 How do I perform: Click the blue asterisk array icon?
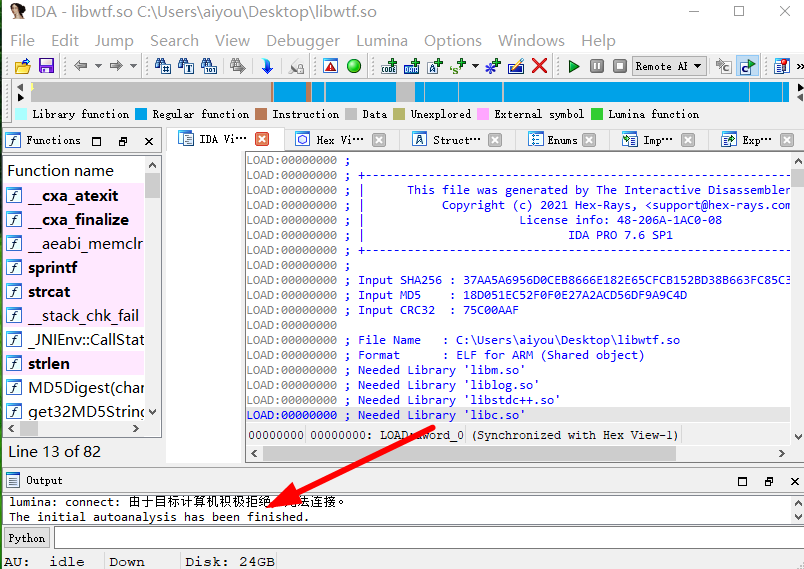pyautogui.click(x=492, y=66)
